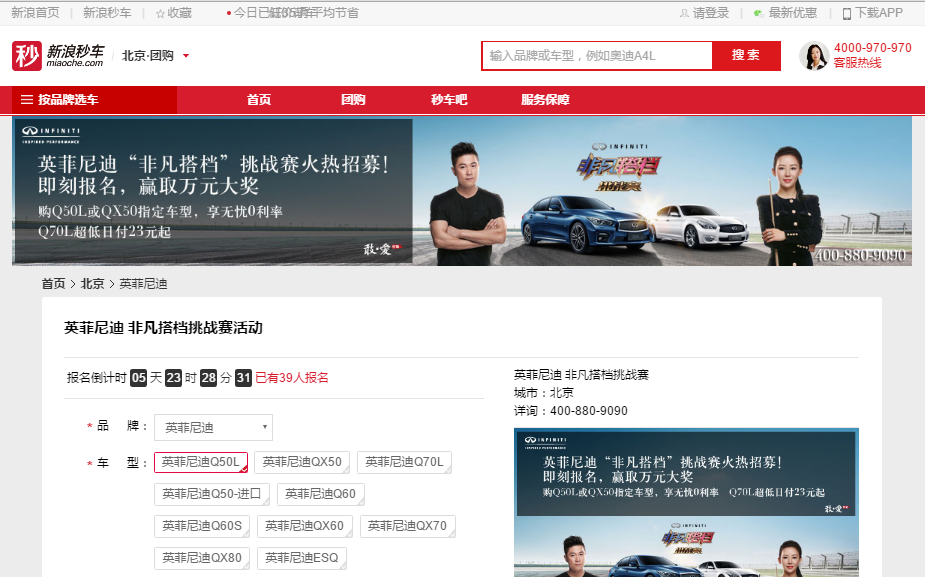Open the 品牌 英菲尼迪 dropdown
The image size is (925, 577).
point(214,427)
